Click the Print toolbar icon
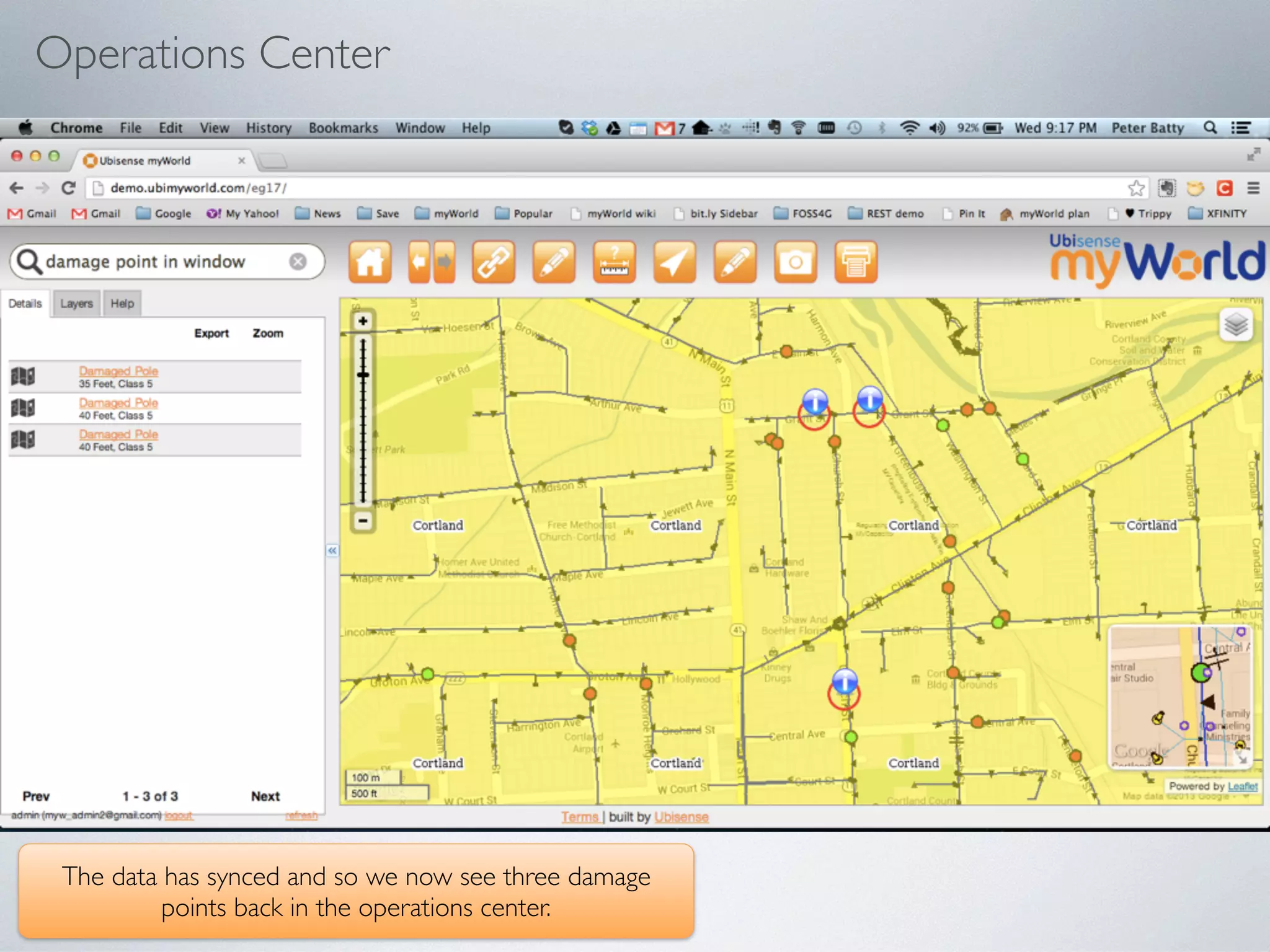The image size is (1270, 952). point(855,263)
